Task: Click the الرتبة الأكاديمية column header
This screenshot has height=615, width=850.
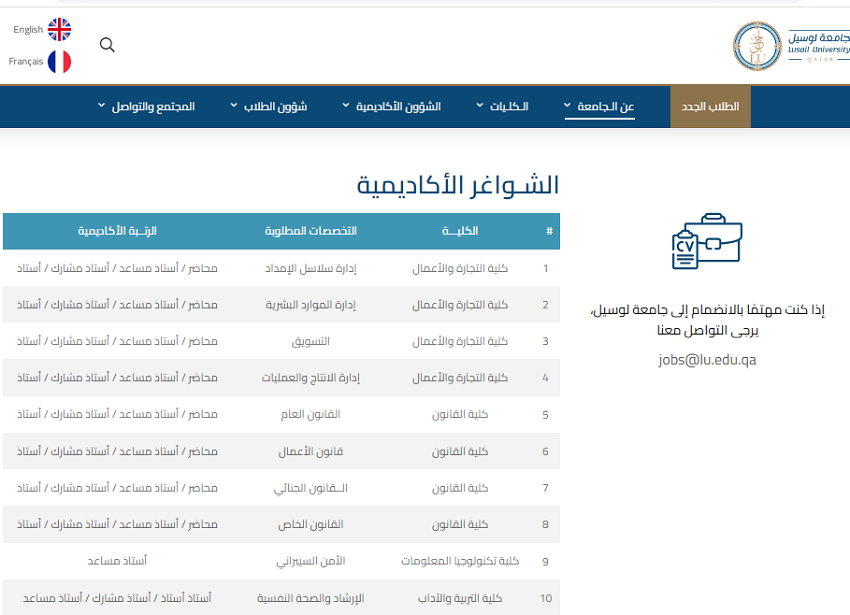Action: click(118, 232)
